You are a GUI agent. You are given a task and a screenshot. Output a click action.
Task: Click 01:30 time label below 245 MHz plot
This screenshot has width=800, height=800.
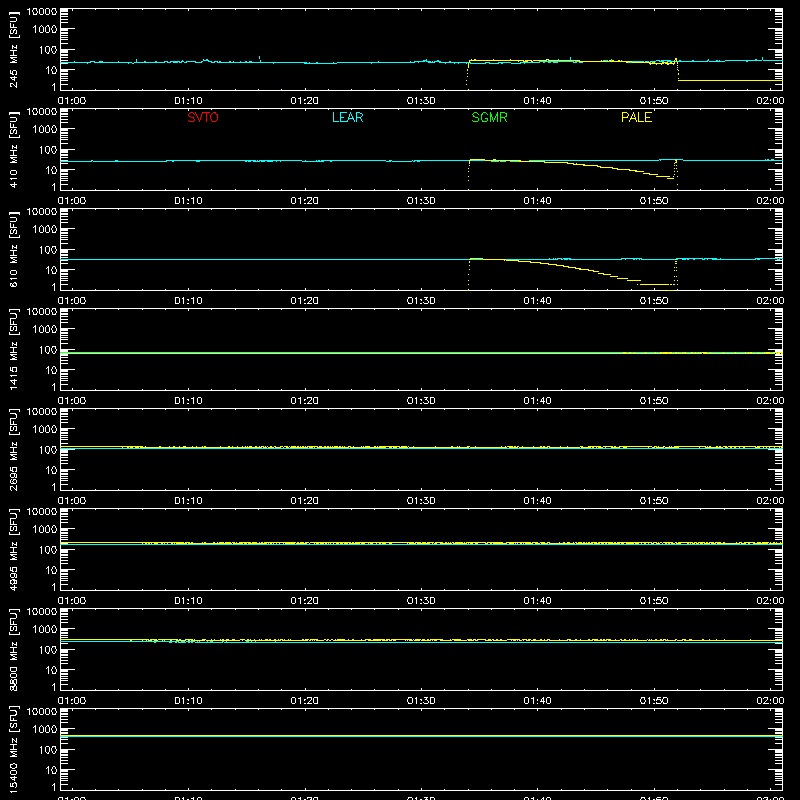(421, 101)
